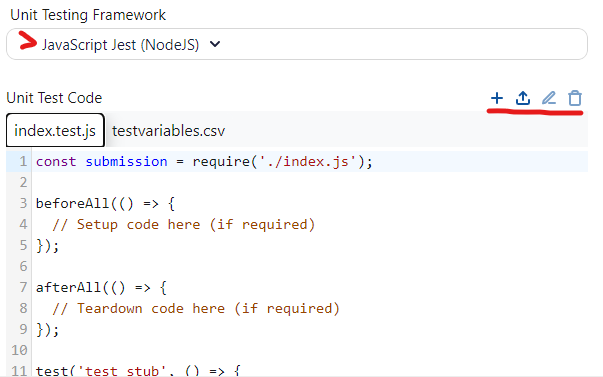Add a new unit test file

click(497, 98)
